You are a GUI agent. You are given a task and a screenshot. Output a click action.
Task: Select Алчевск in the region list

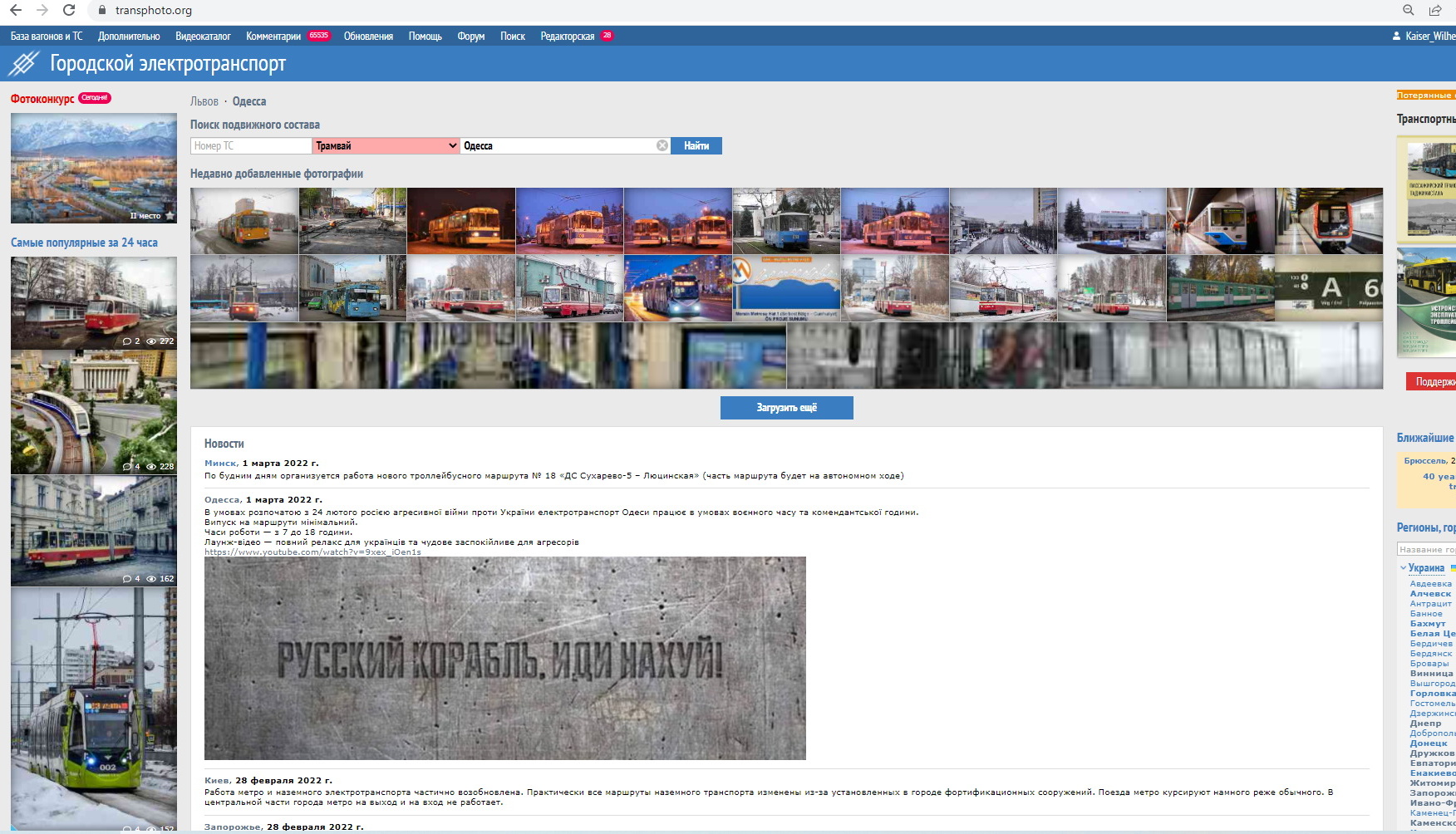(1430, 594)
